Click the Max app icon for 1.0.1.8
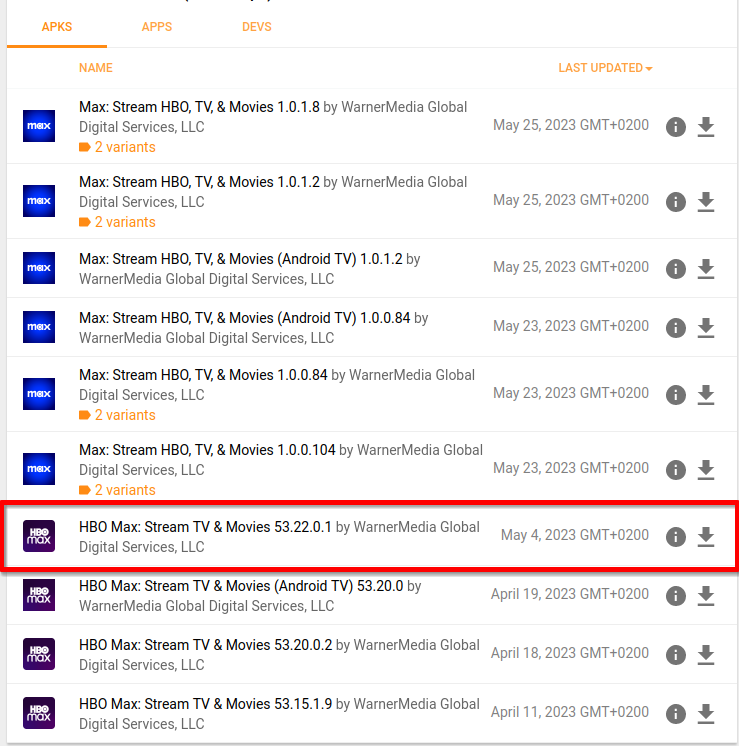Viewport: 739px width, 746px height. 39,126
